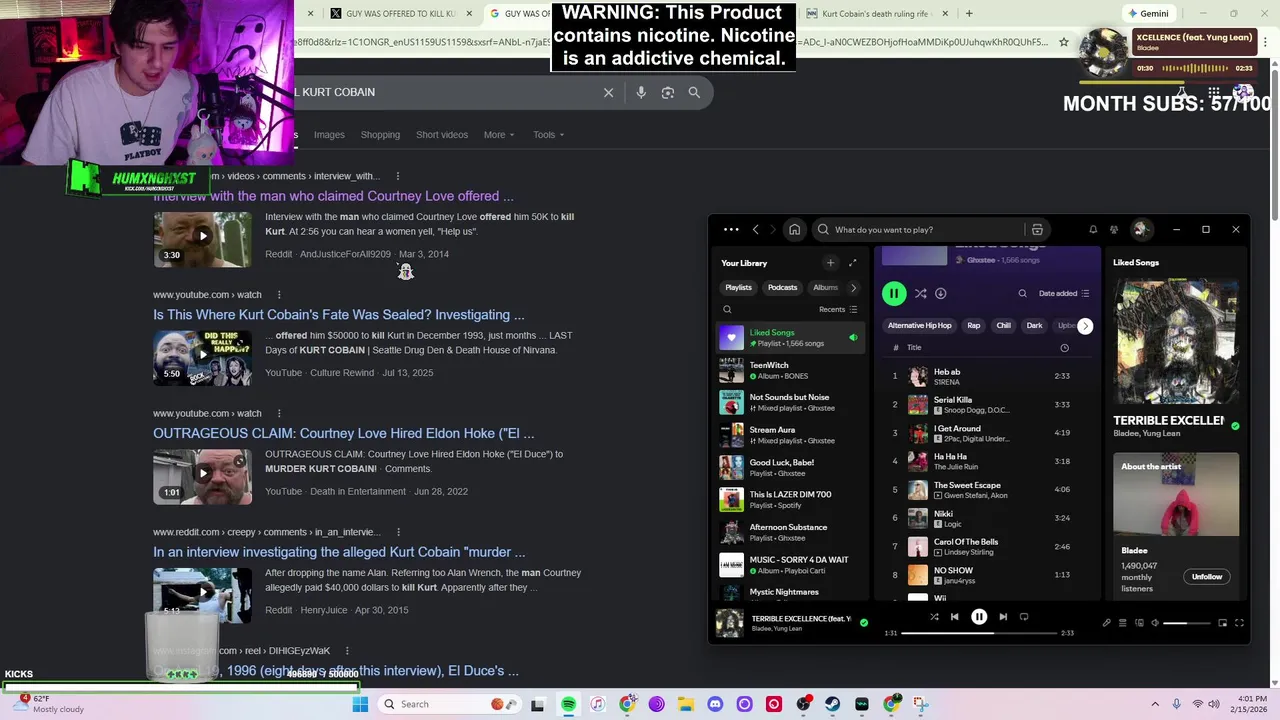Image resolution: width=1280 pixels, height=720 pixels.
Task: Adjust Spotify volume slider
Action: pos(1187,623)
